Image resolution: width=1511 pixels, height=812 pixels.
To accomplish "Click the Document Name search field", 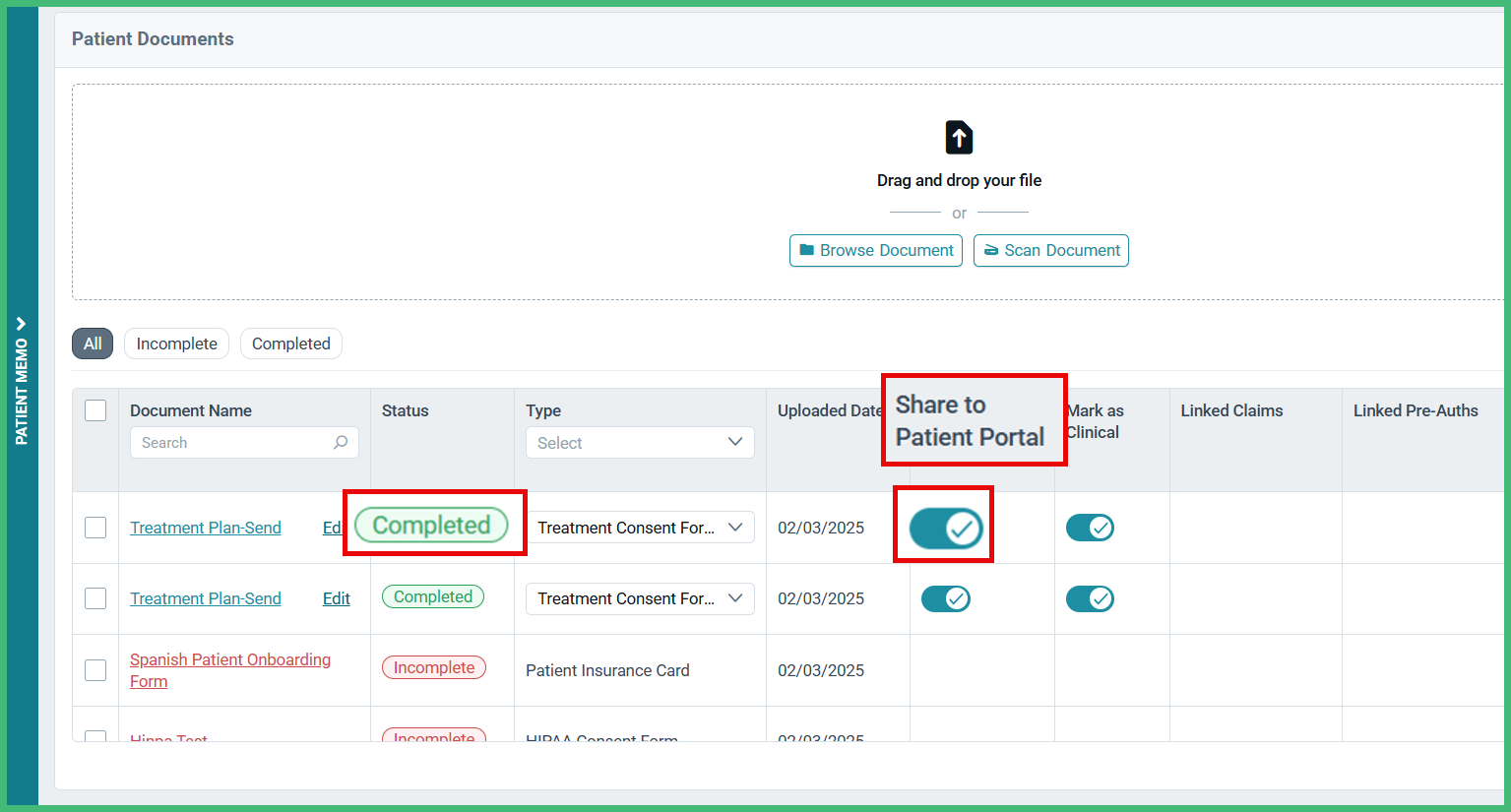I will point(232,443).
